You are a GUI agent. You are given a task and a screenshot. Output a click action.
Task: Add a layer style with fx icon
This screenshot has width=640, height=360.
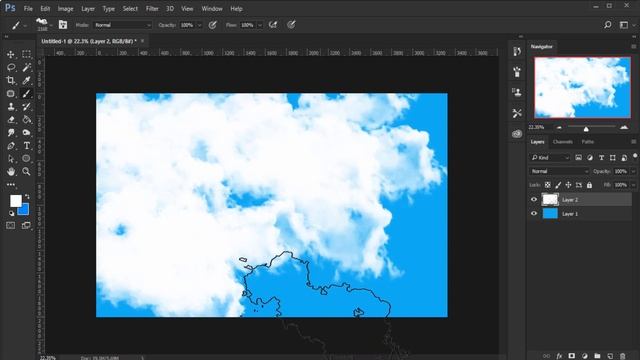[559, 356]
